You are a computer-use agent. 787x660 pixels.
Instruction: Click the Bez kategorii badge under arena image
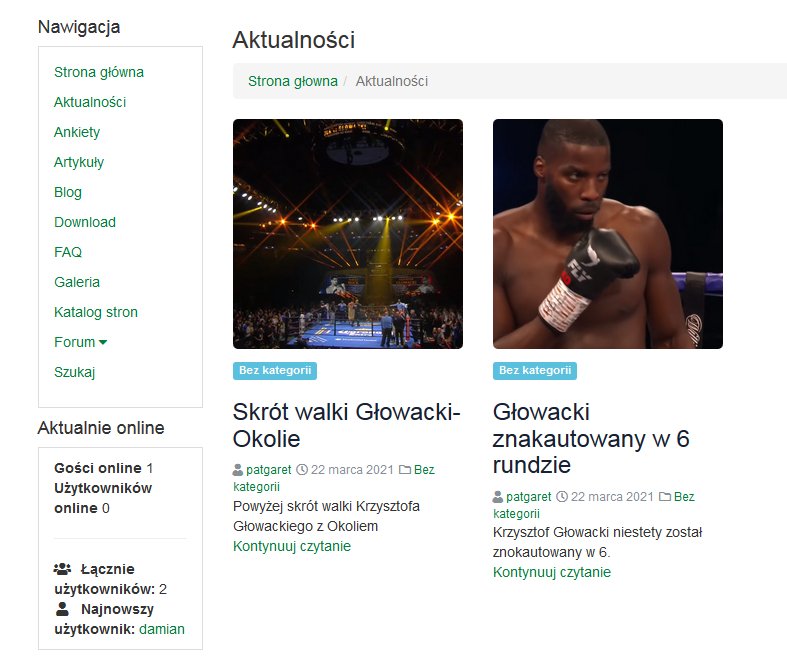tap(275, 371)
